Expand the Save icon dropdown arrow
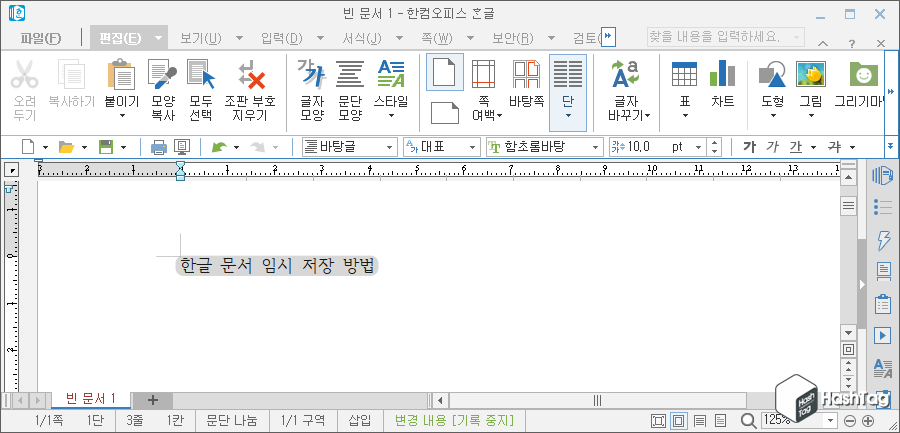The image size is (900, 433). tap(123, 148)
